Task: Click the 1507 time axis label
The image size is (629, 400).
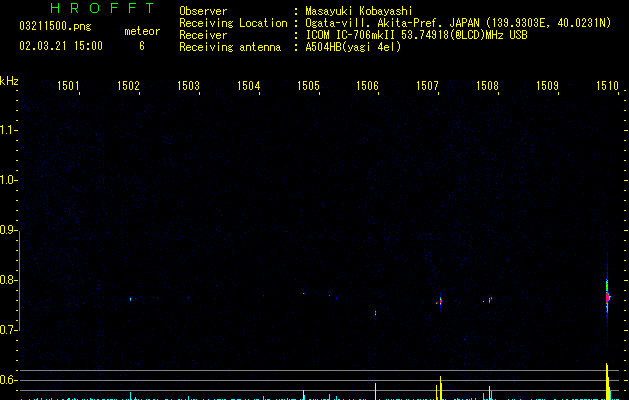Action: (x=427, y=86)
